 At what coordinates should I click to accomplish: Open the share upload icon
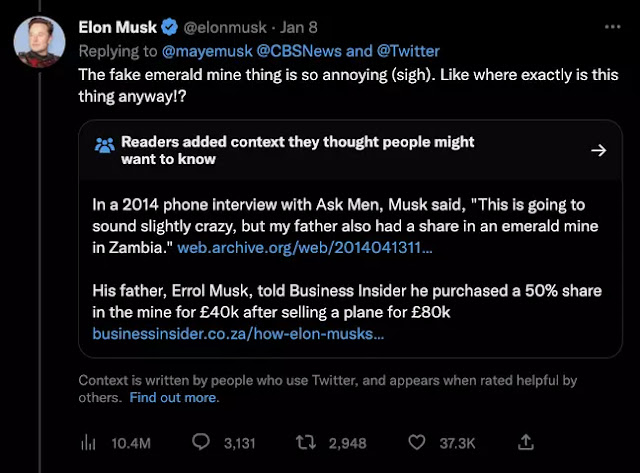click(526, 442)
